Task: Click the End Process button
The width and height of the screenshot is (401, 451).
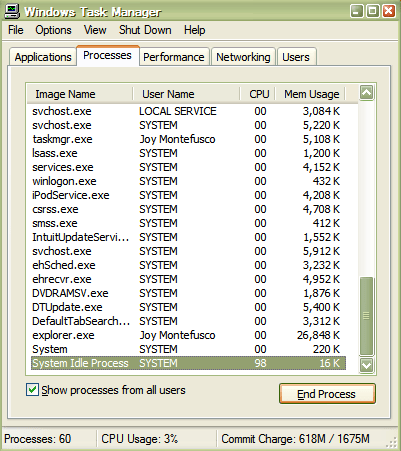Action: click(x=327, y=394)
